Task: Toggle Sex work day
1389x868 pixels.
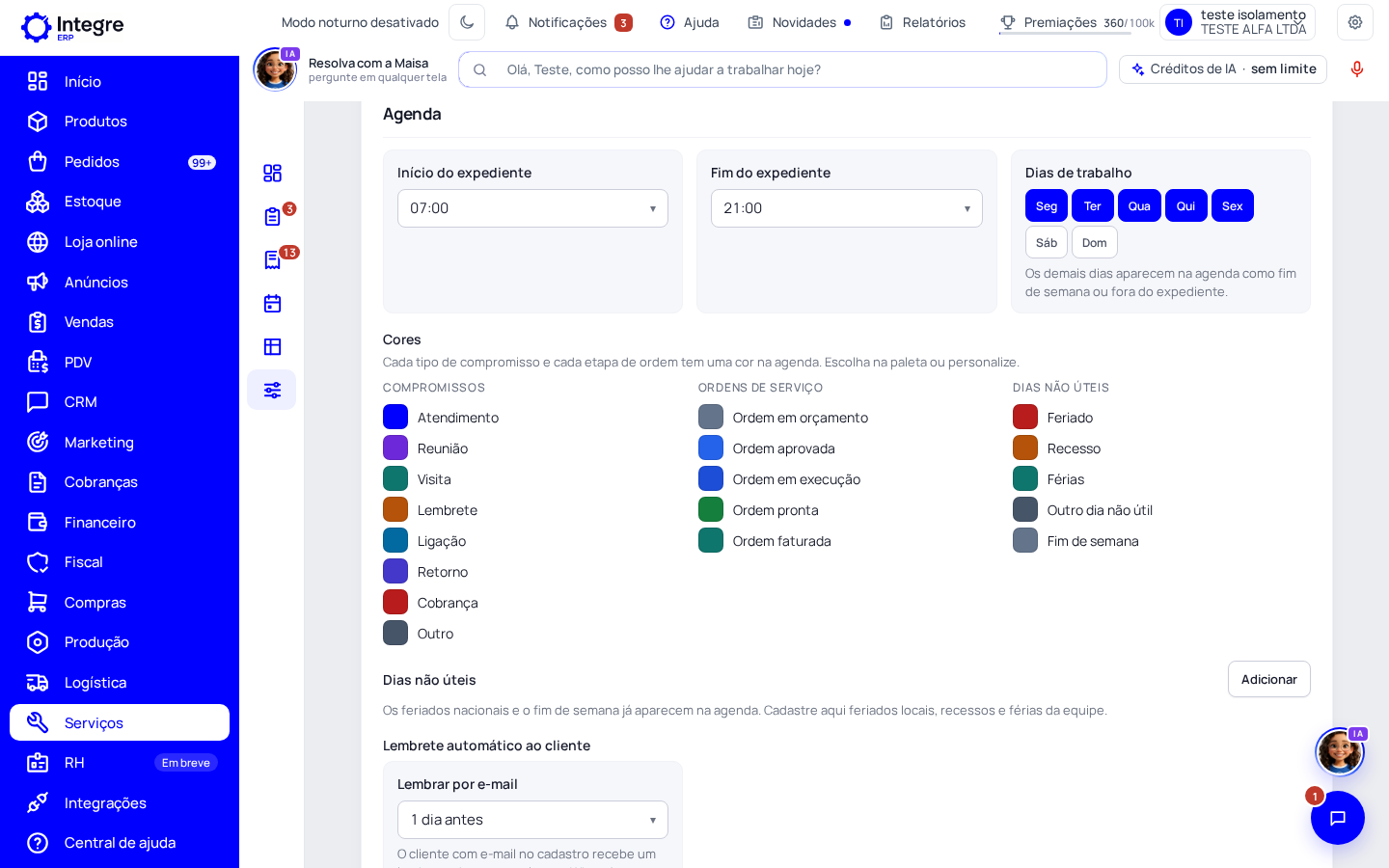Action: pos(1233,206)
